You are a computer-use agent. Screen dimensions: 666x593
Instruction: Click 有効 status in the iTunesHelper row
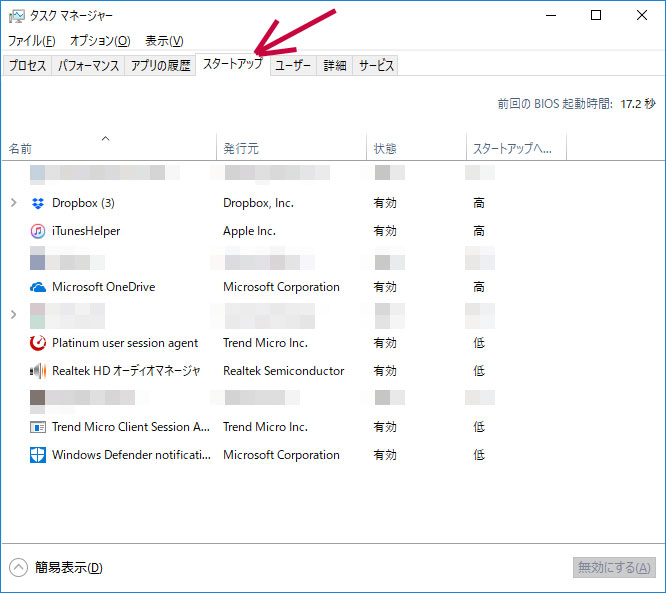tap(385, 231)
